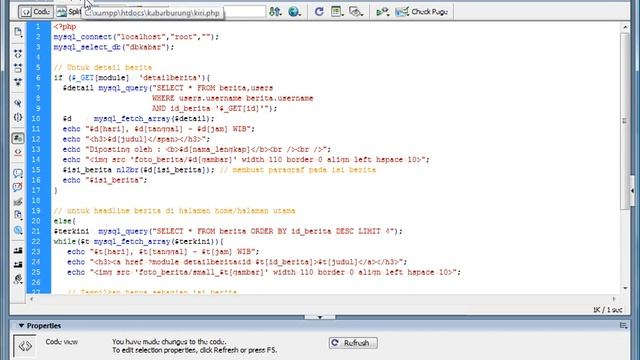The height and width of the screenshot is (360, 640).
Task: Click the vertical scrollbar up arrow
Action: [x=625, y=27]
